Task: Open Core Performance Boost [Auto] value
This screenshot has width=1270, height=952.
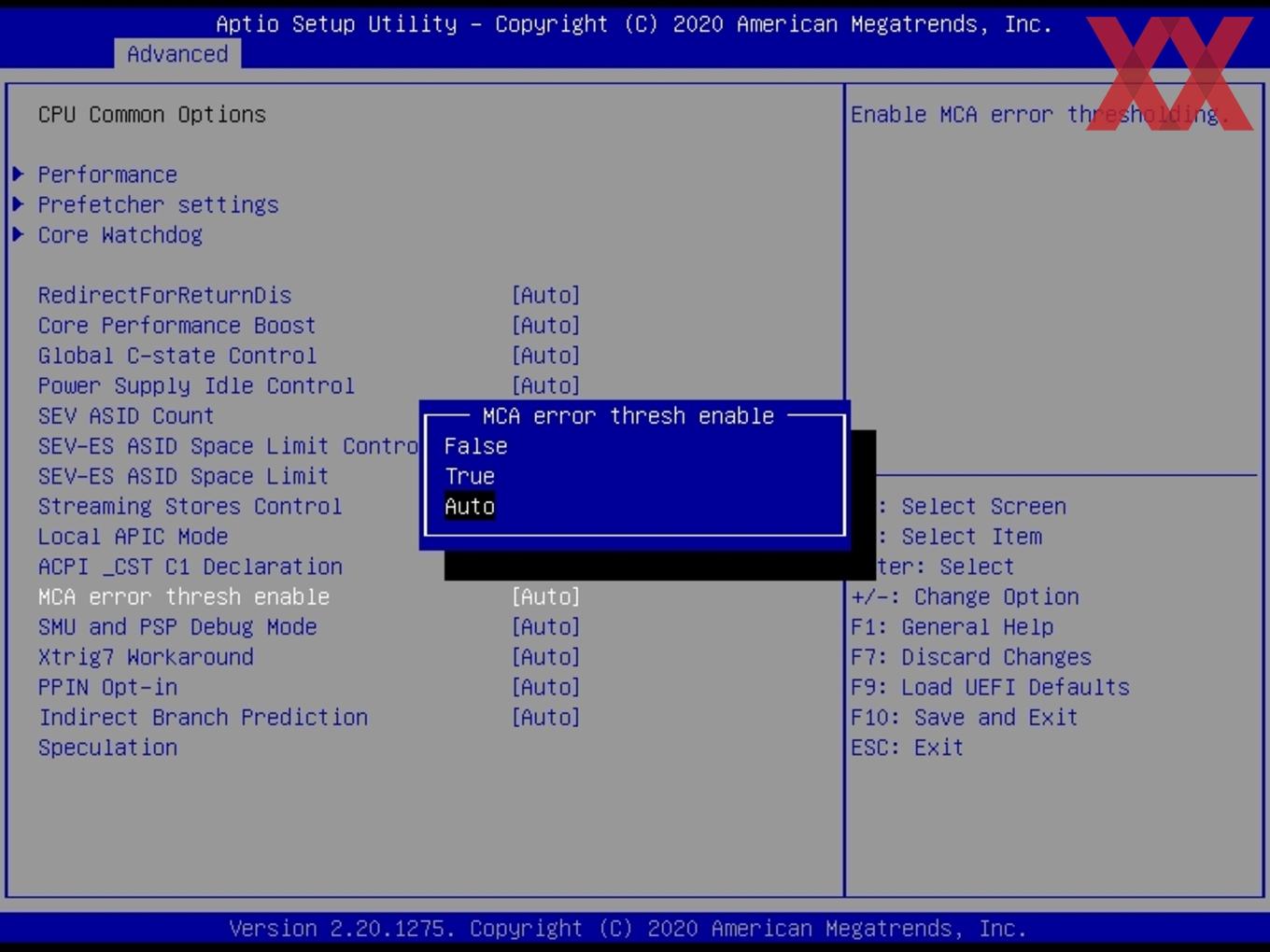Action: (545, 326)
